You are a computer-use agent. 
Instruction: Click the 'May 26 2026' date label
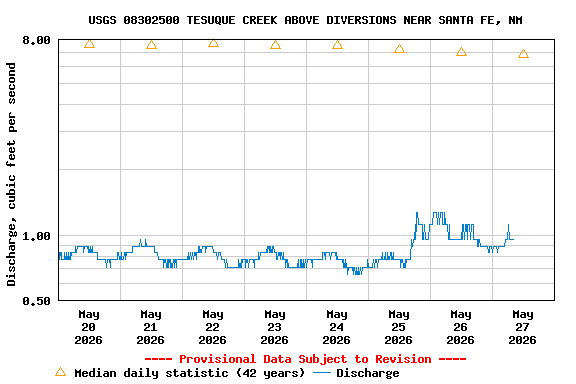click(461, 327)
